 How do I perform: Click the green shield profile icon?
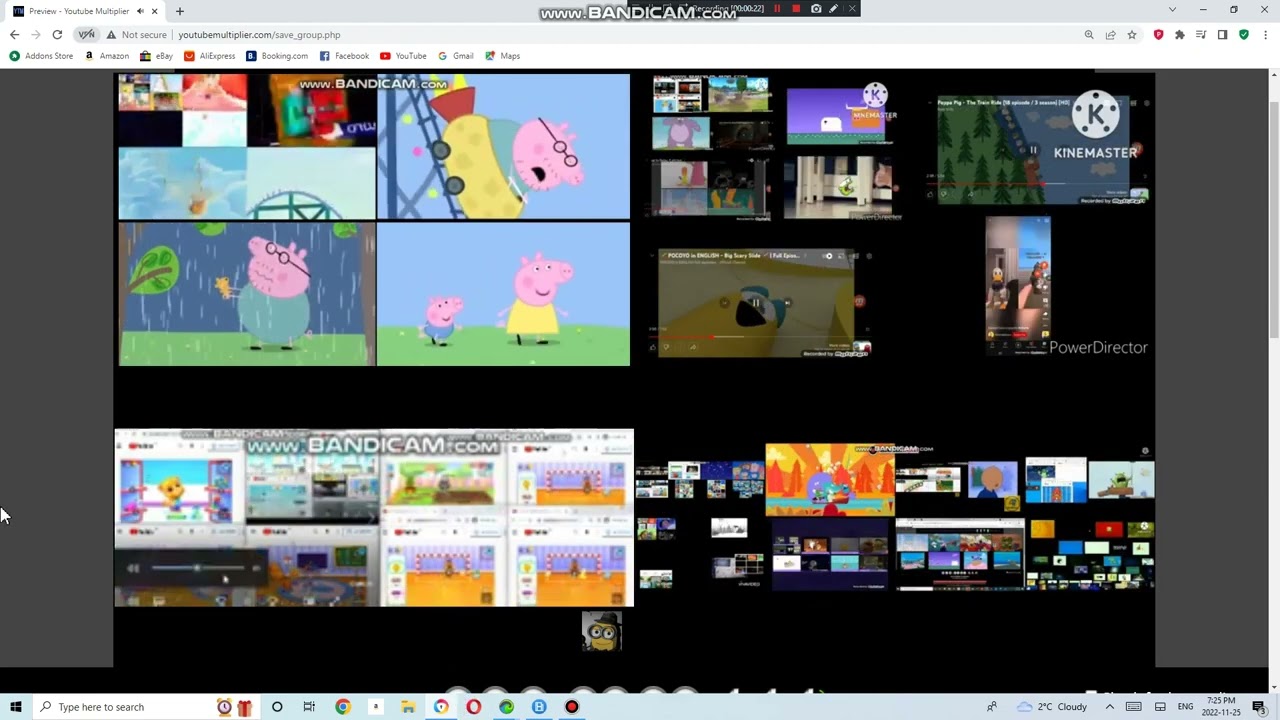coord(1244,35)
